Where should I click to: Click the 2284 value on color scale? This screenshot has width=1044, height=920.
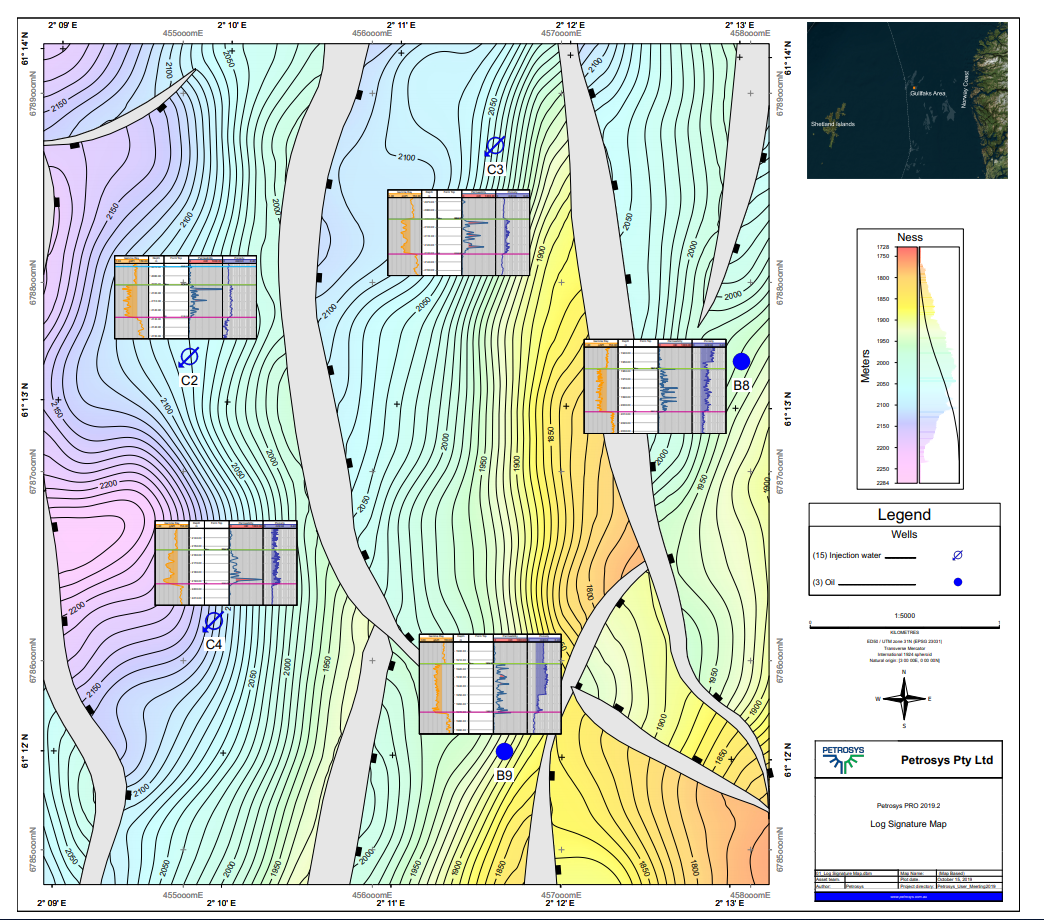click(x=882, y=483)
